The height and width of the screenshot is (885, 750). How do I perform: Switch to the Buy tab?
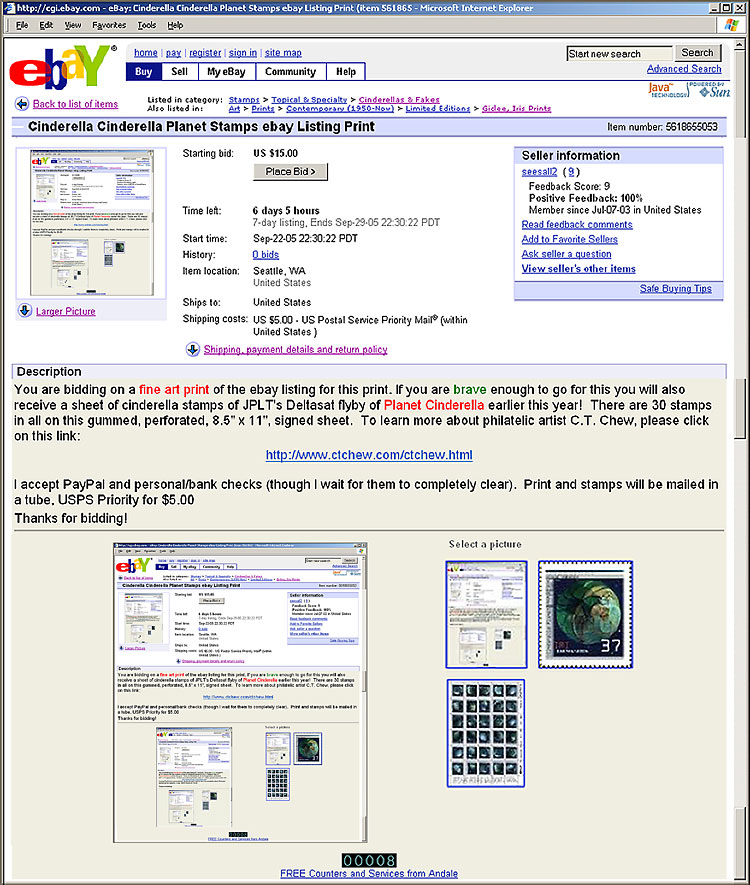(x=143, y=72)
